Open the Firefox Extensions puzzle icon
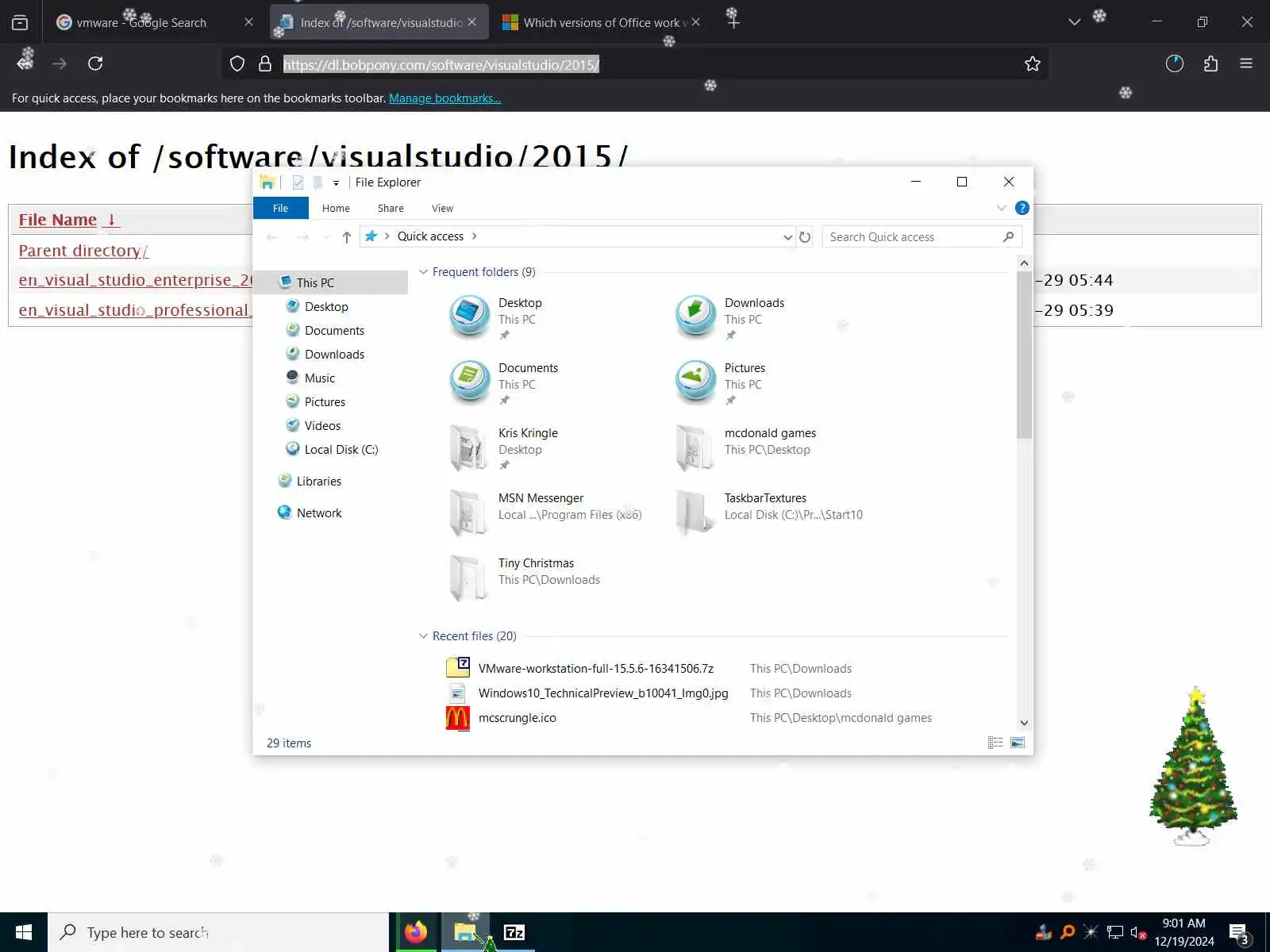 coord(1210,63)
